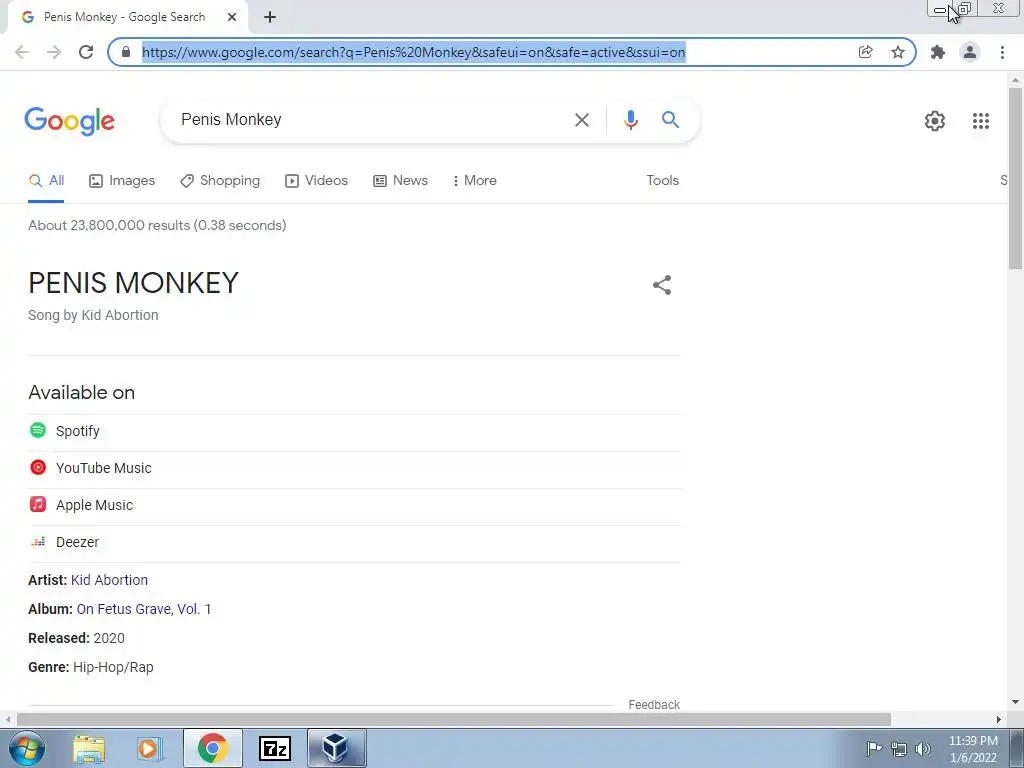1024x768 pixels.
Task: Open the volume control in system tray
Action: click(923, 749)
